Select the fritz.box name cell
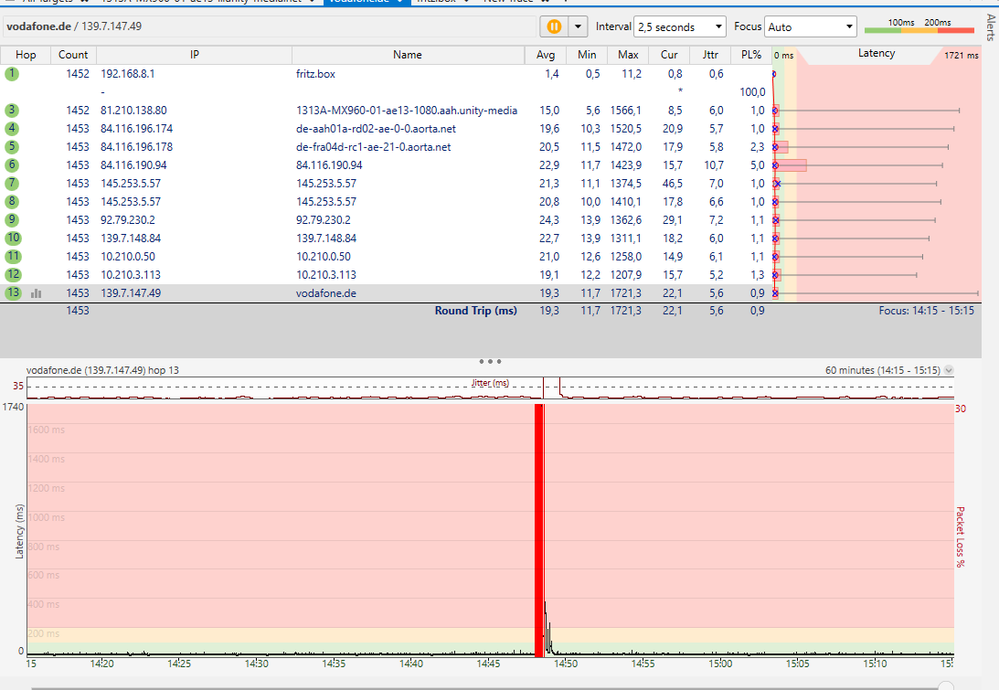This screenshot has height=690, width=999. point(315,74)
